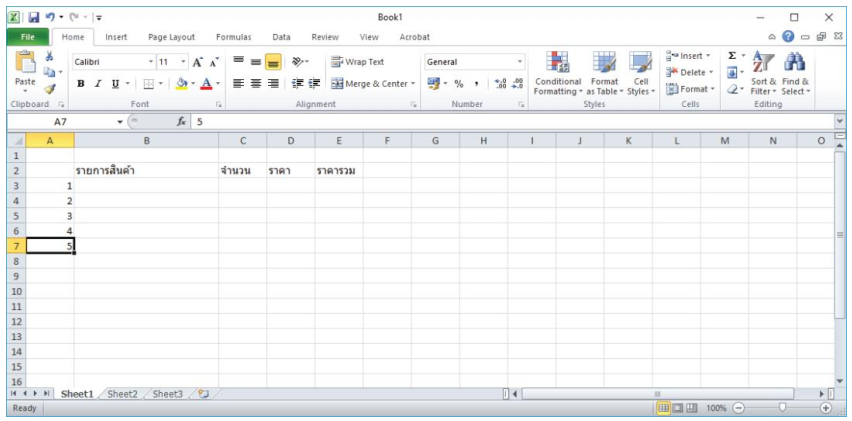Expand the General number format dropdown

520,62
